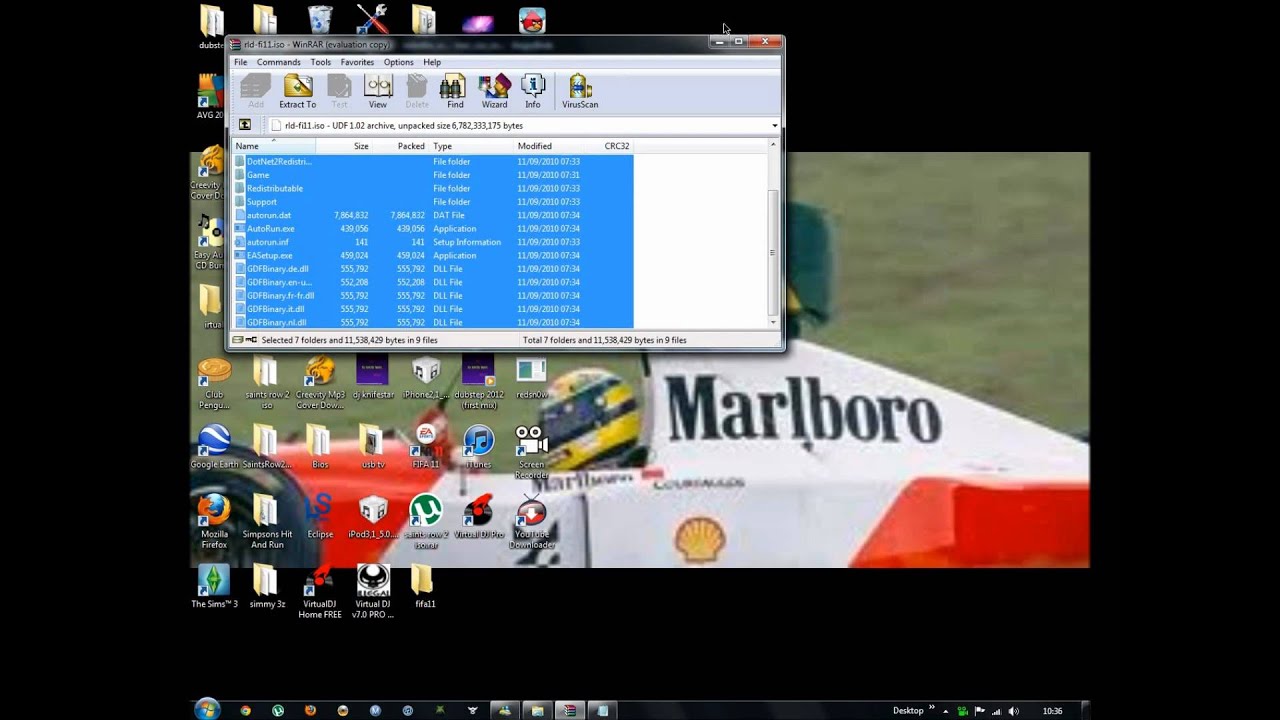
Task: Click the WinRAR taskbar button
Action: click(570, 710)
